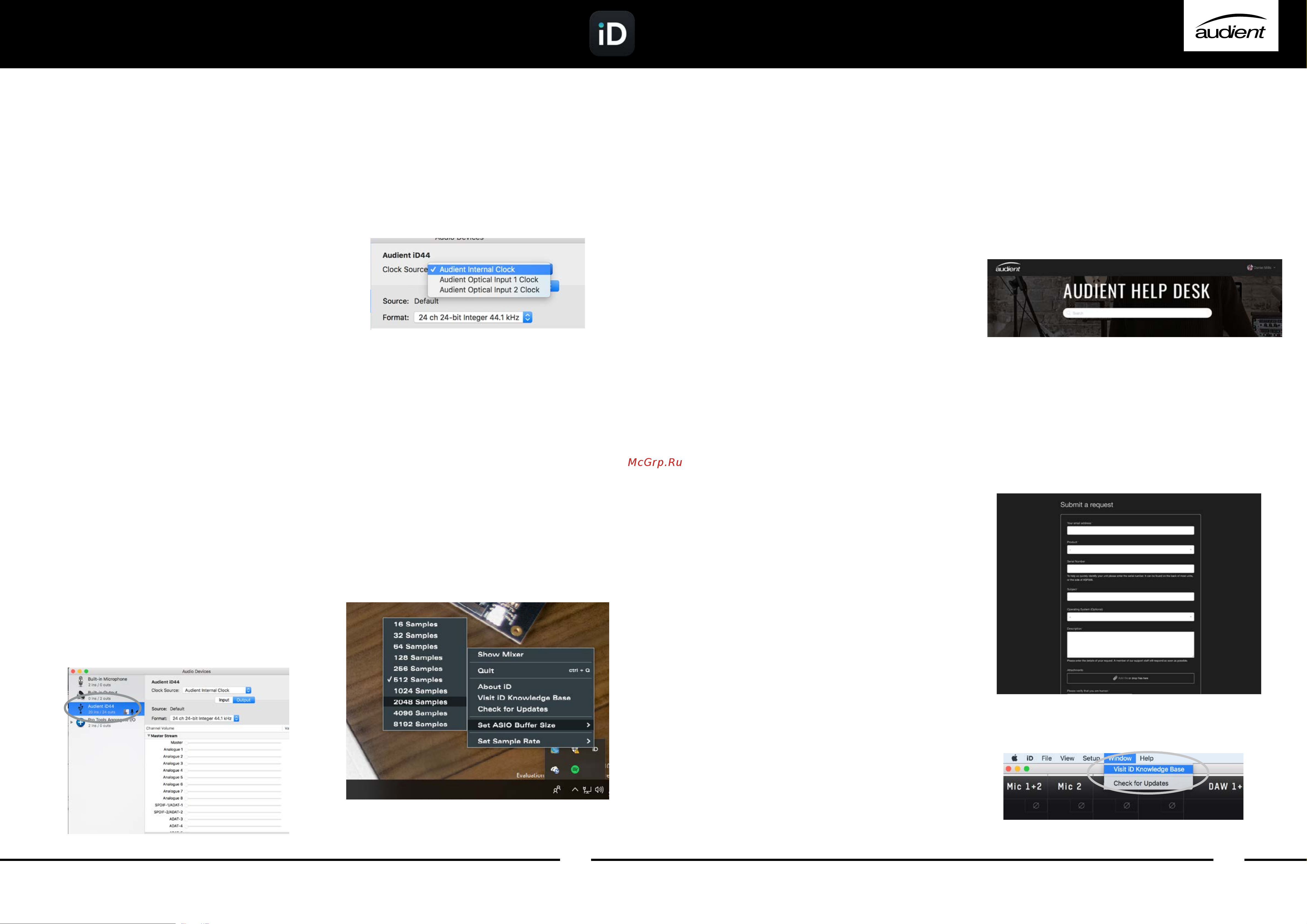The width and height of the screenshot is (1307, 924).
Task: Click the Help Desk search field
Action: (x=1137, y=313)
